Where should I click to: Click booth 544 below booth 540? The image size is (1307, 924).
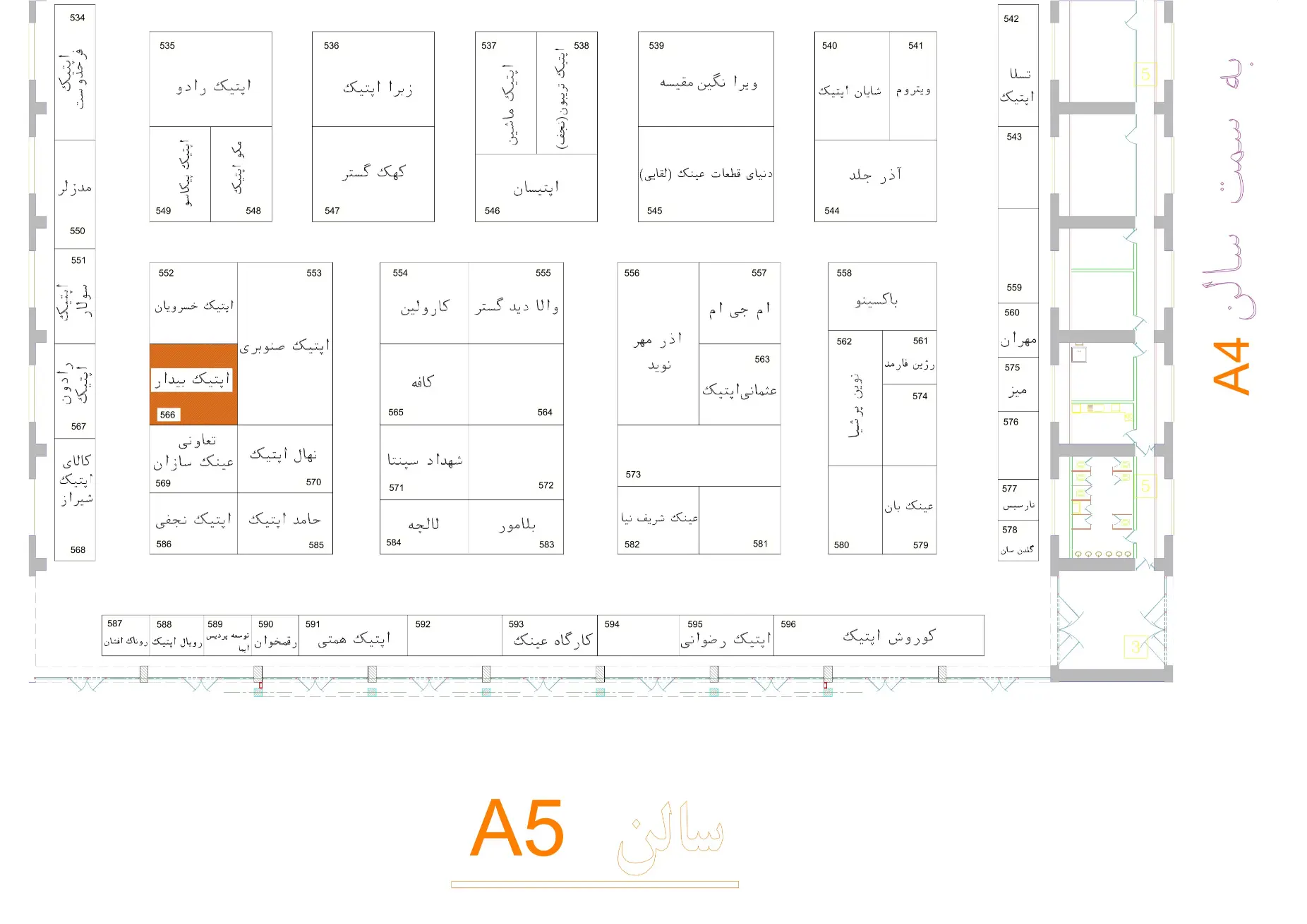[875, 181]
